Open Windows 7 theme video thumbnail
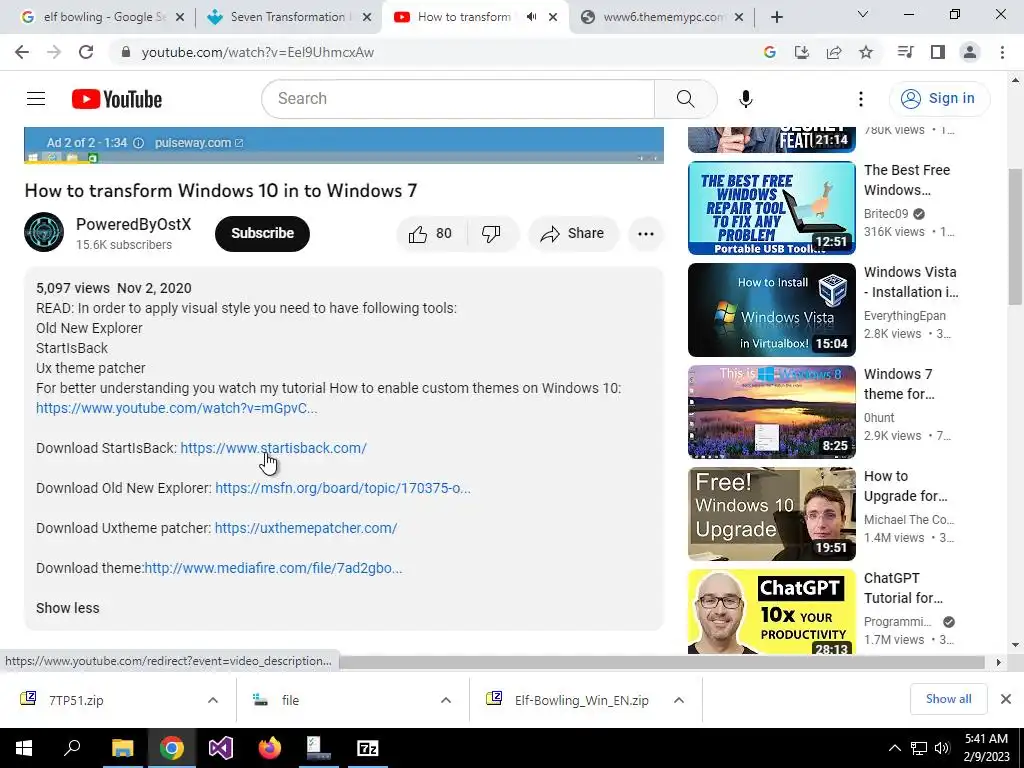The image size is (1024, 768). click(771, 412)
